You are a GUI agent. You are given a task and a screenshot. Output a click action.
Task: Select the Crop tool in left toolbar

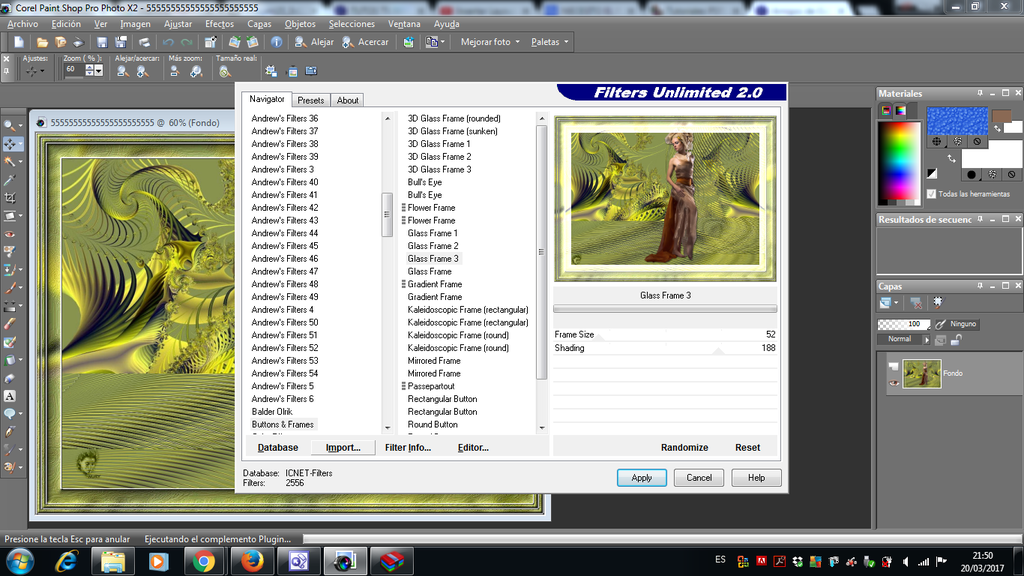[x=10, y=197]
